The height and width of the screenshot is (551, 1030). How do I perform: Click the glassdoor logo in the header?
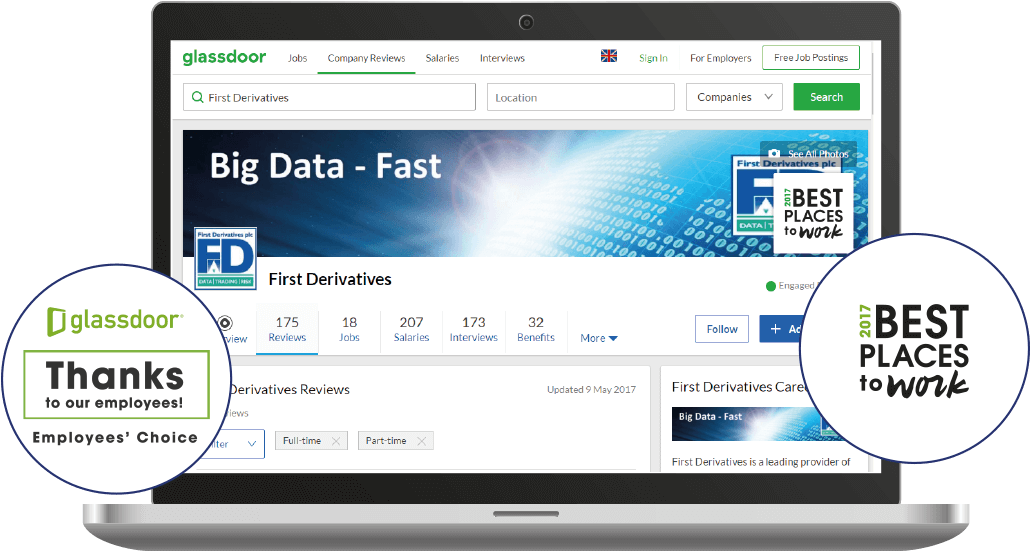pyautogui.click(x=224, y=57)
